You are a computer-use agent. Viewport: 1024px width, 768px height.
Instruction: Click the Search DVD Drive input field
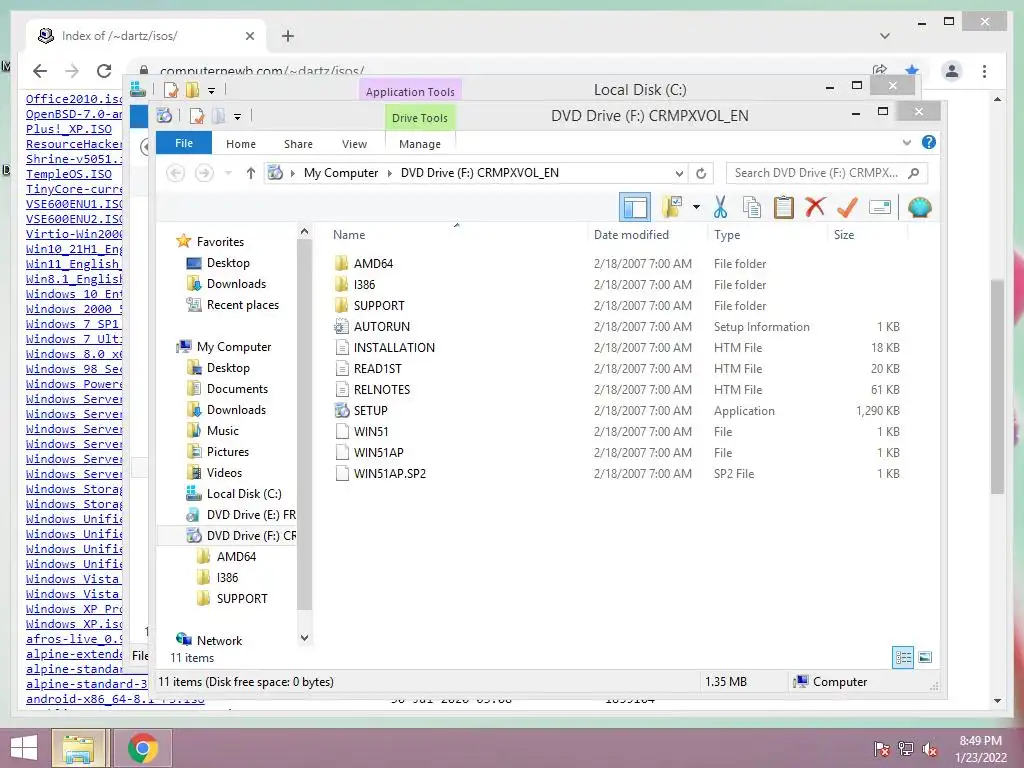click(816, 173)
